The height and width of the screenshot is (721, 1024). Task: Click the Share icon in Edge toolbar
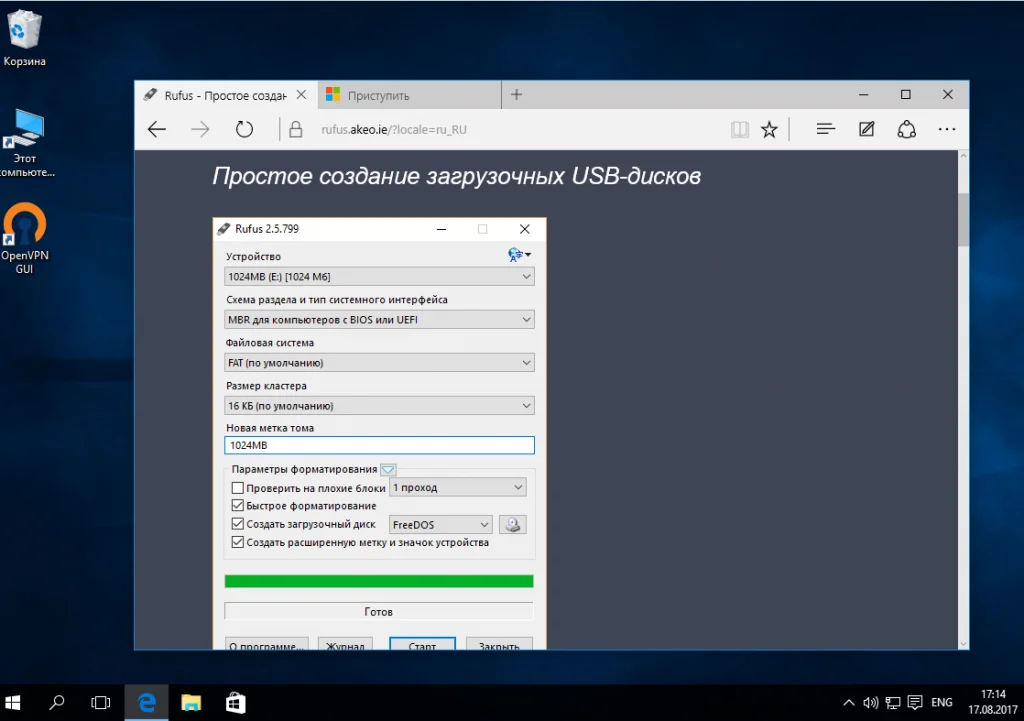click(x=906, y=129)
